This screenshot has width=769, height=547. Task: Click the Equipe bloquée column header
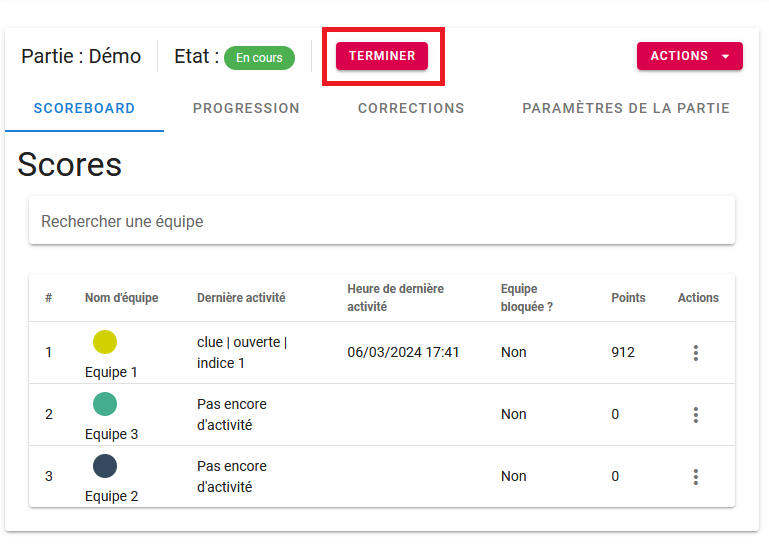(x=526, y=298)
